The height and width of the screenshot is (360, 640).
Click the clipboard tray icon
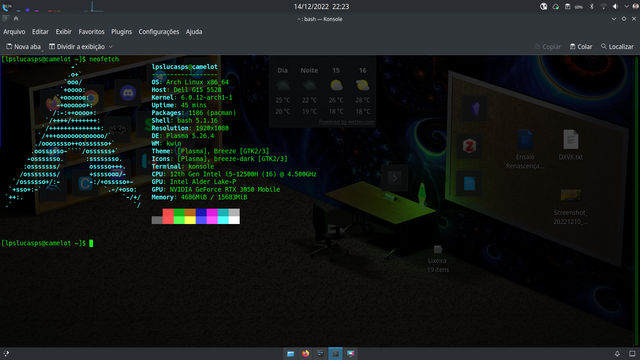[567, 7]
